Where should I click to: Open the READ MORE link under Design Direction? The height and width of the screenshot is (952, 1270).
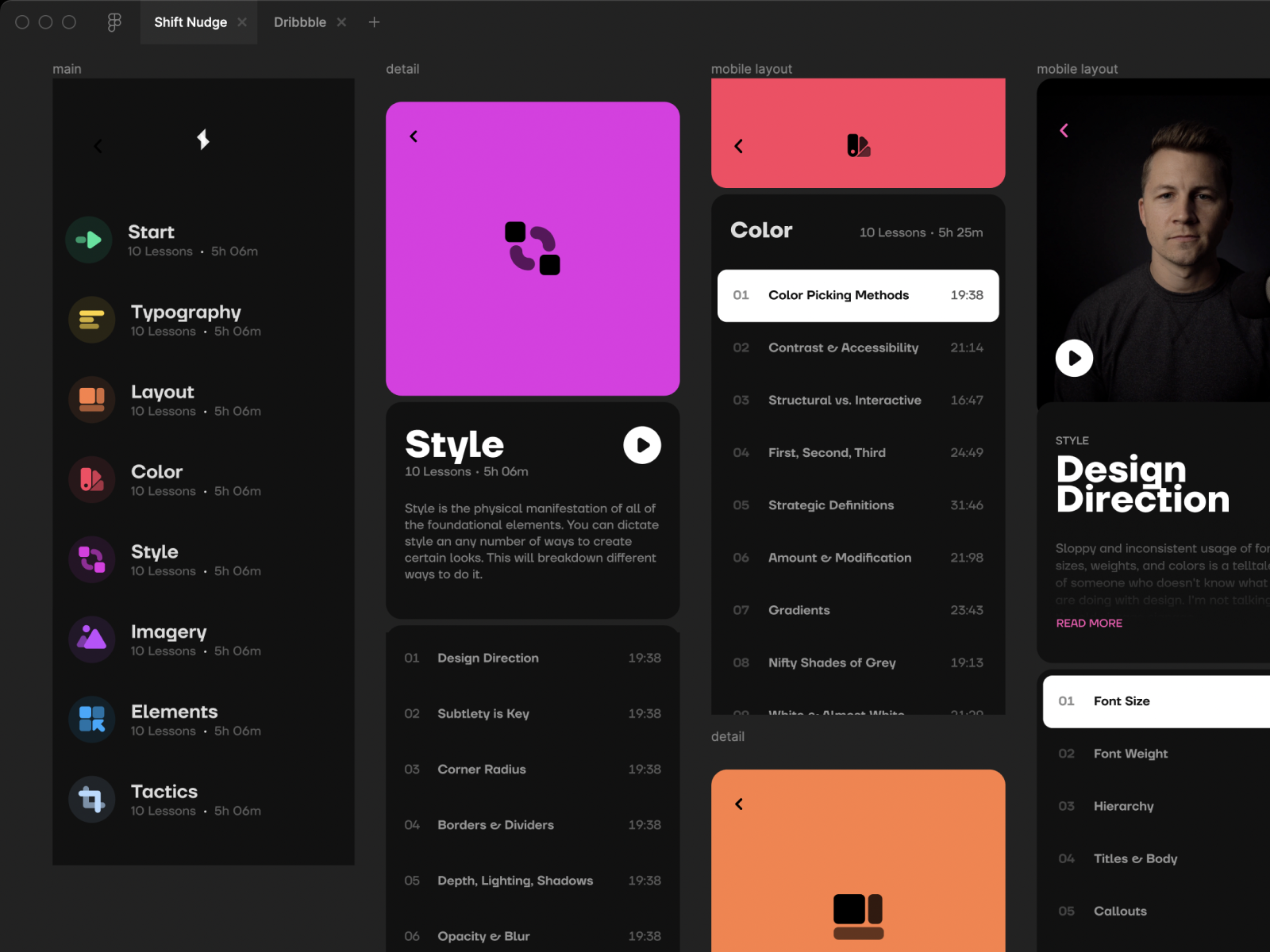(x=1089, y=623)
